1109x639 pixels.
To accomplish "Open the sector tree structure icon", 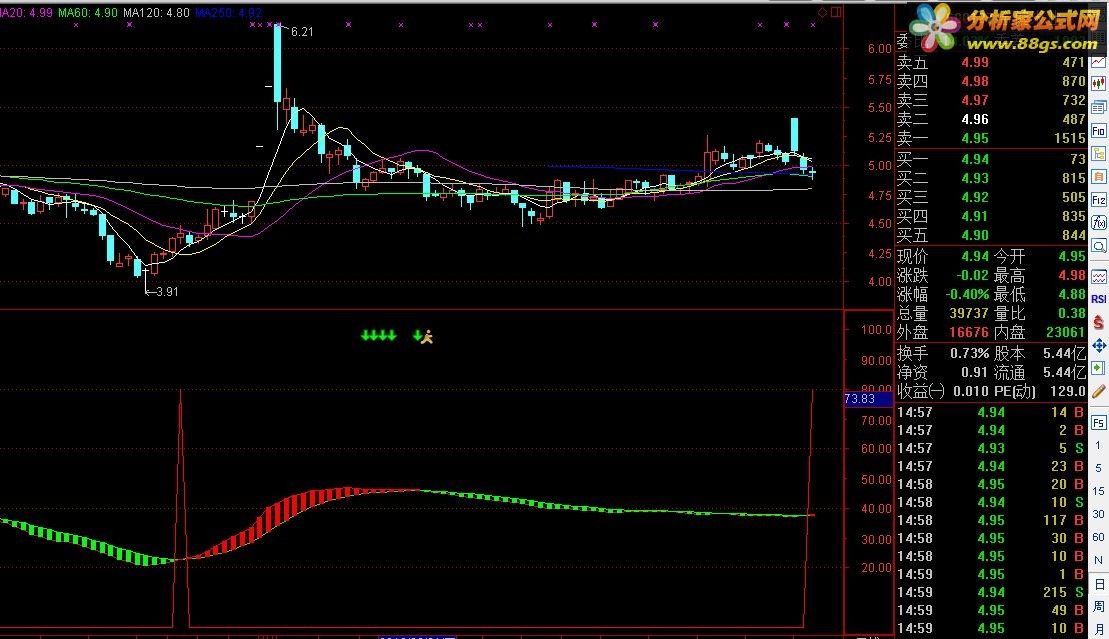I will coord(1098,154).
